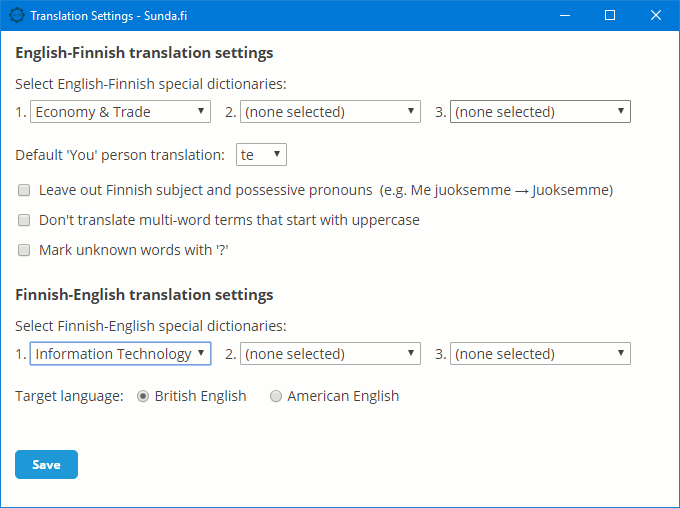
Task: Maximize the Translation Settings window
Action: point(610,16)
